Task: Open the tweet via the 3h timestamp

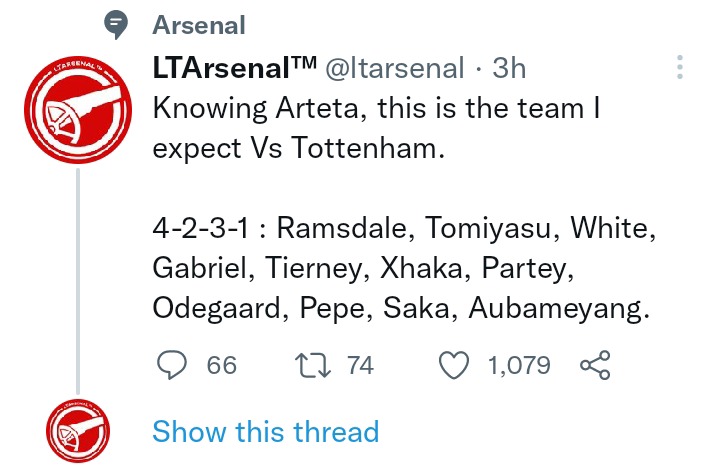Action: (x=509, y=68)
